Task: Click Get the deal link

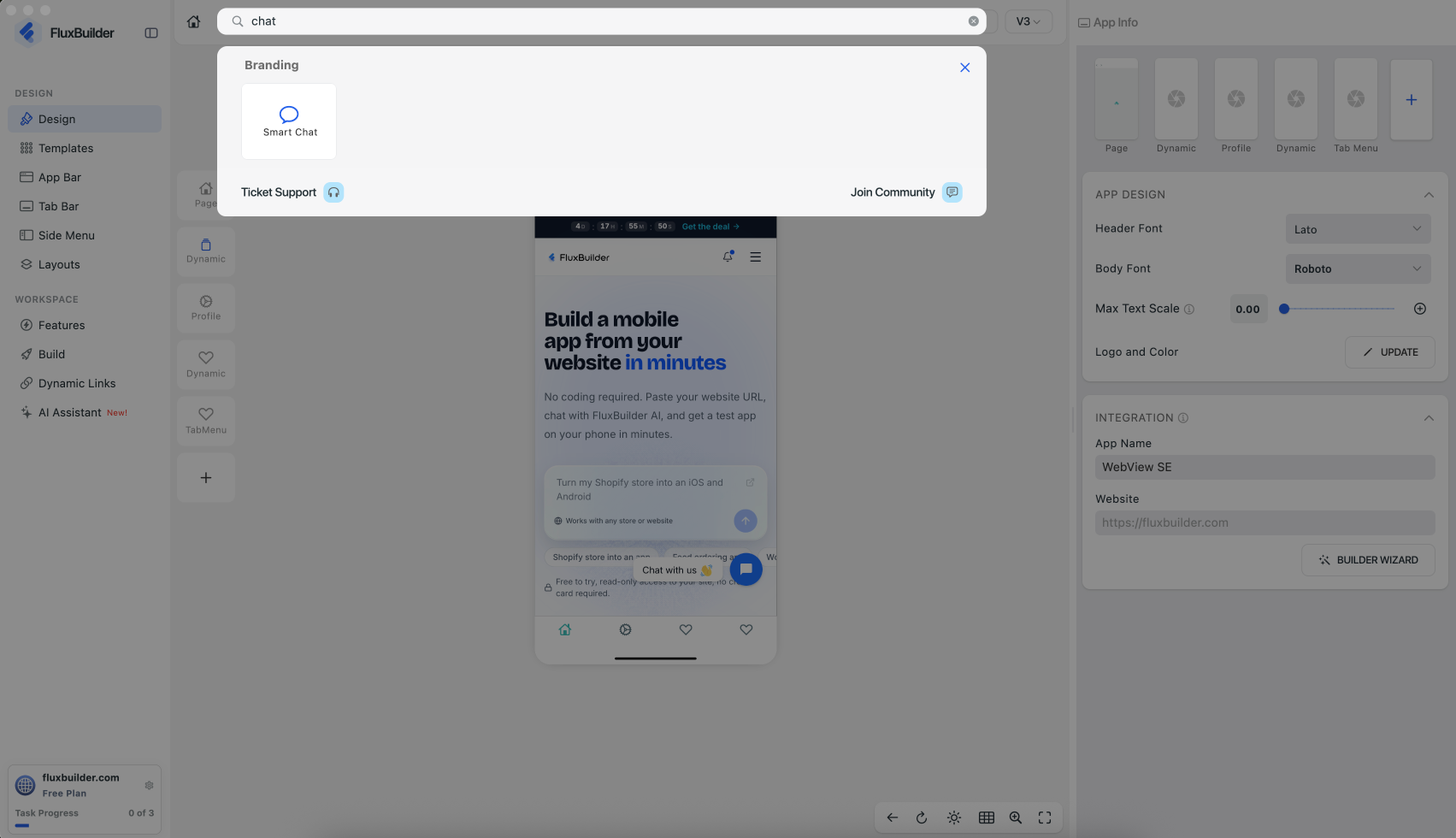Action: point(710,227)
